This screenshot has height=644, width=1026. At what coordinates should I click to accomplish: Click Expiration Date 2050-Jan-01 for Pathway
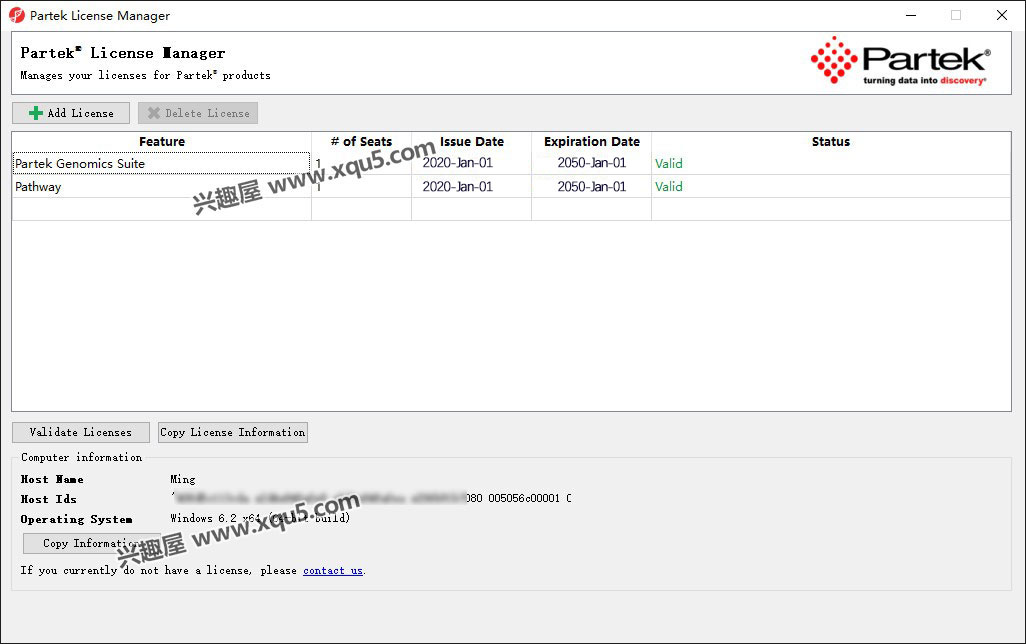(x=592, y=187)
